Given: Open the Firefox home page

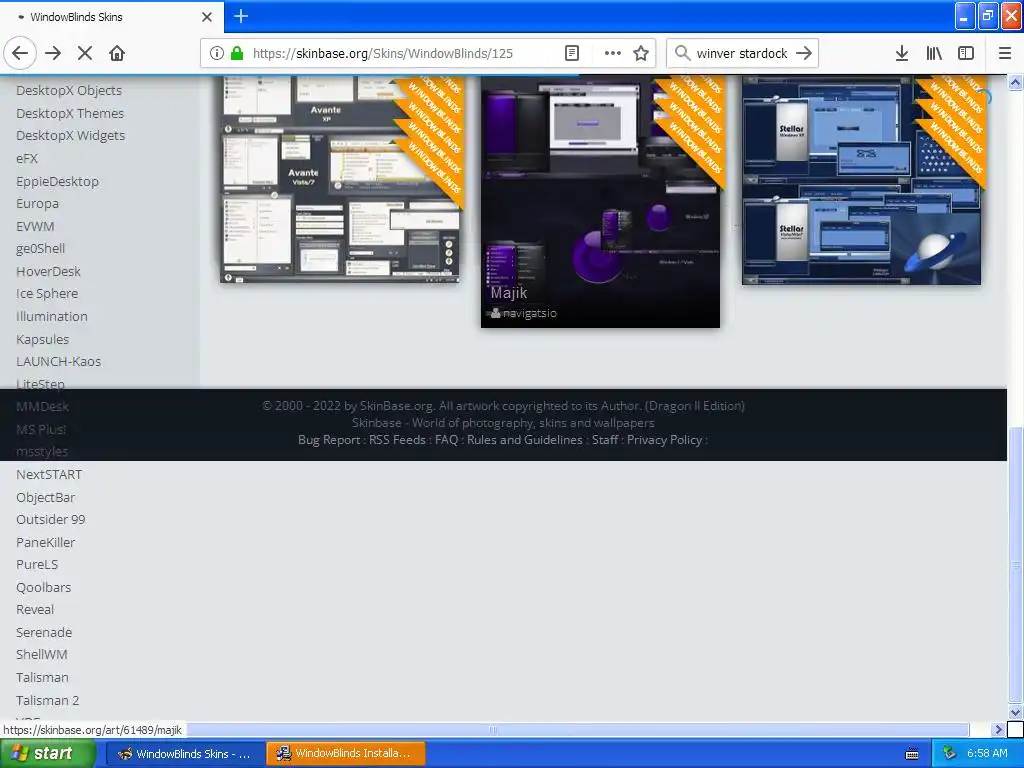Looking at the screenshot, I should pyautogui.click(x=117, y=54).
